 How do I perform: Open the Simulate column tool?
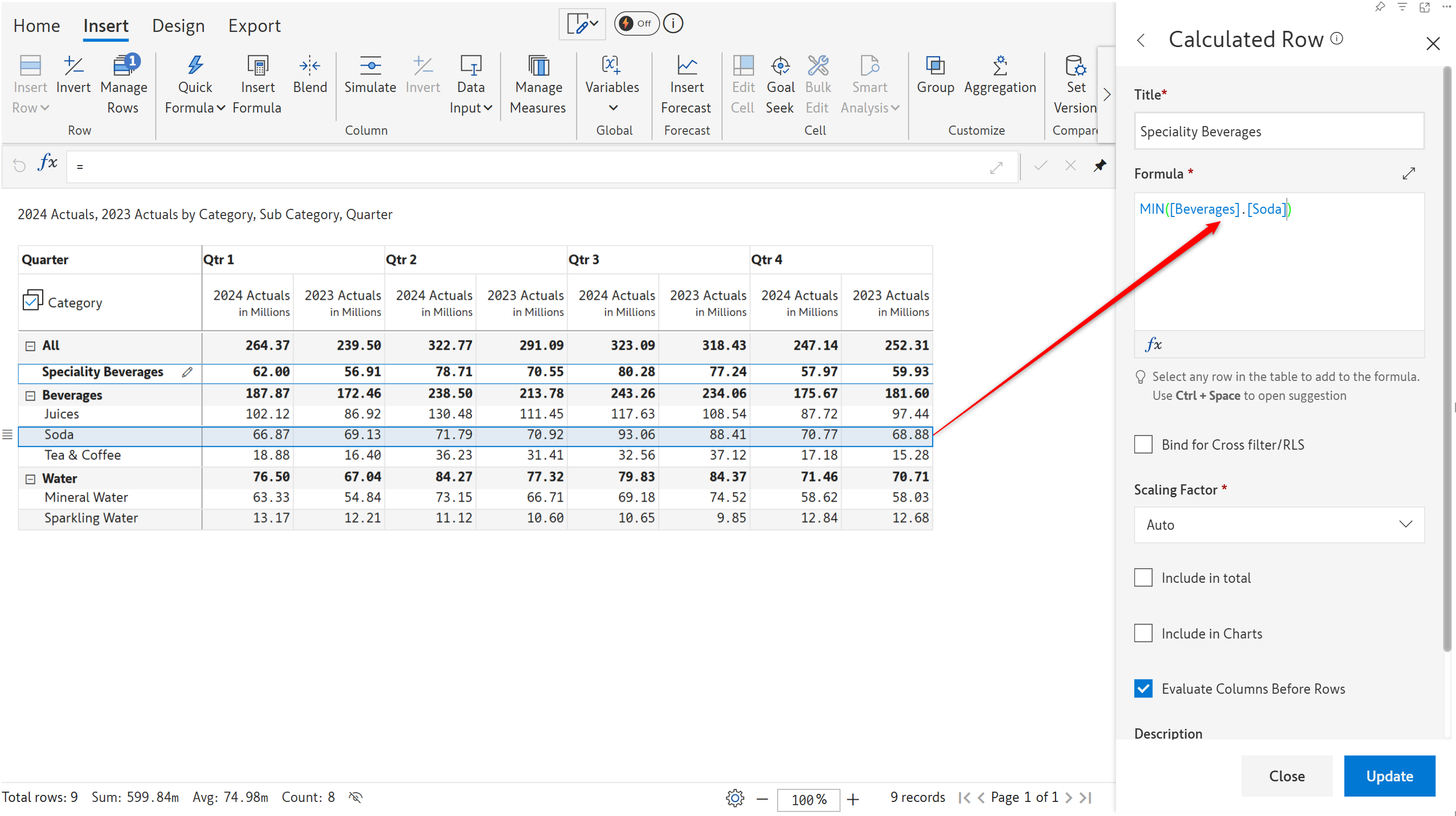coord(370,67)
